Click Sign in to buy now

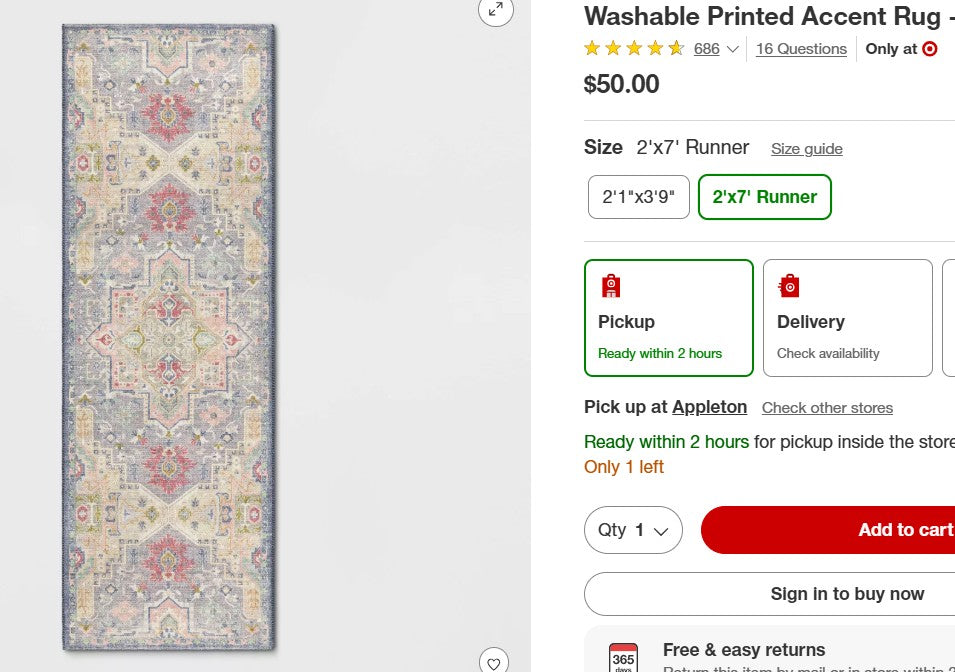(848, 593)
